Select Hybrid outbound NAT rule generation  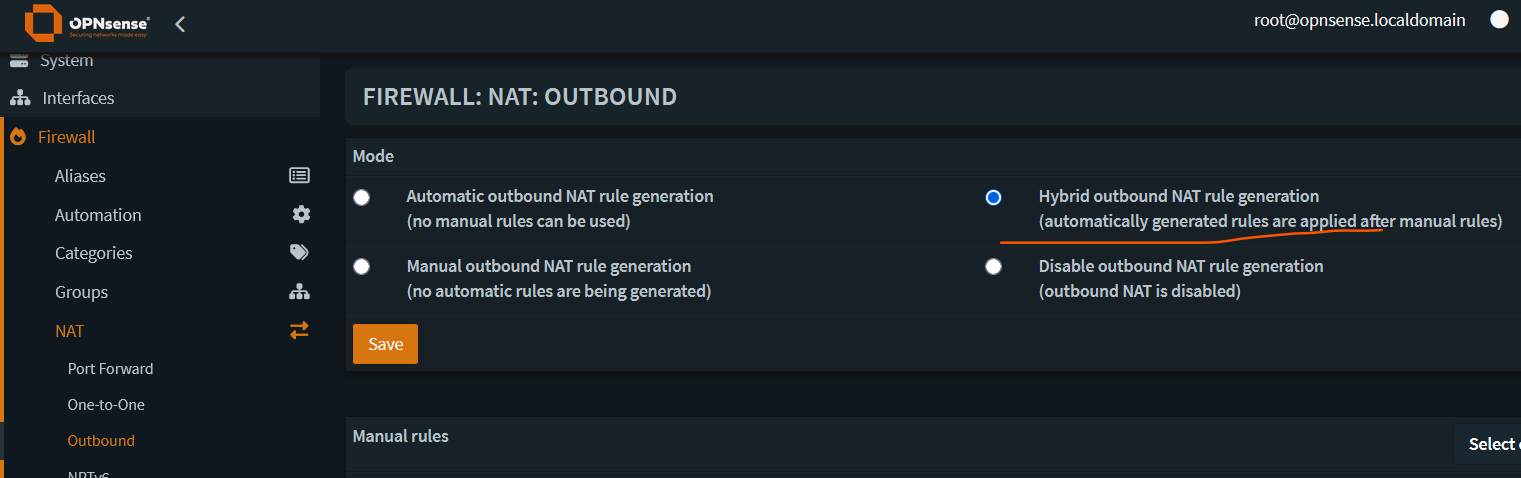coord(993,198)
